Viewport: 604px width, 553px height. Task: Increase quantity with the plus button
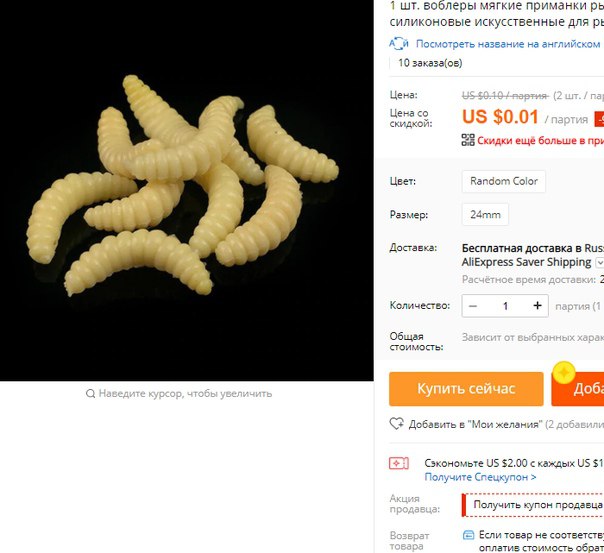coord(537,306)
